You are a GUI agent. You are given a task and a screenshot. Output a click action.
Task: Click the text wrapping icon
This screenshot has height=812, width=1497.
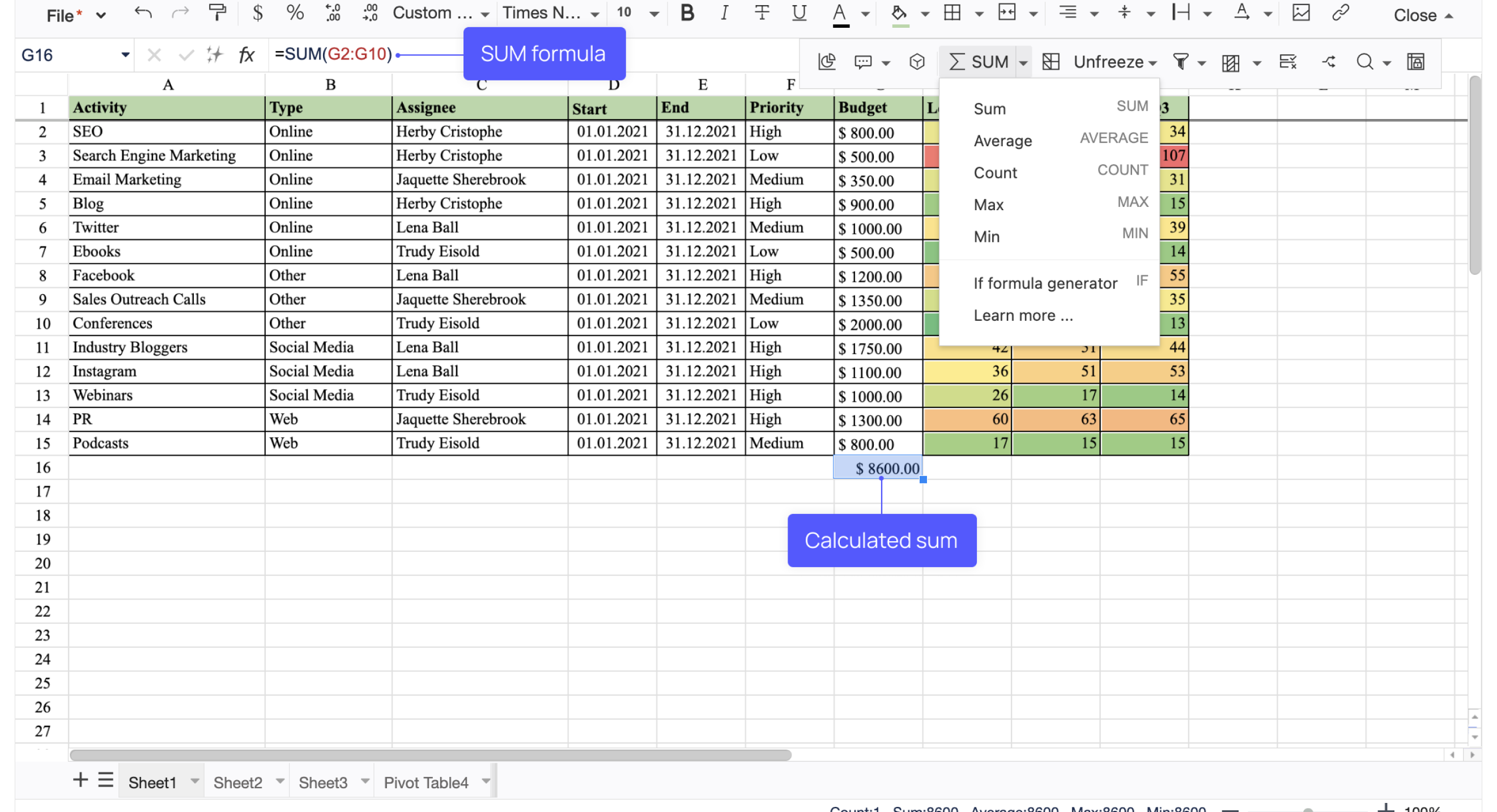coord(1181,13)
